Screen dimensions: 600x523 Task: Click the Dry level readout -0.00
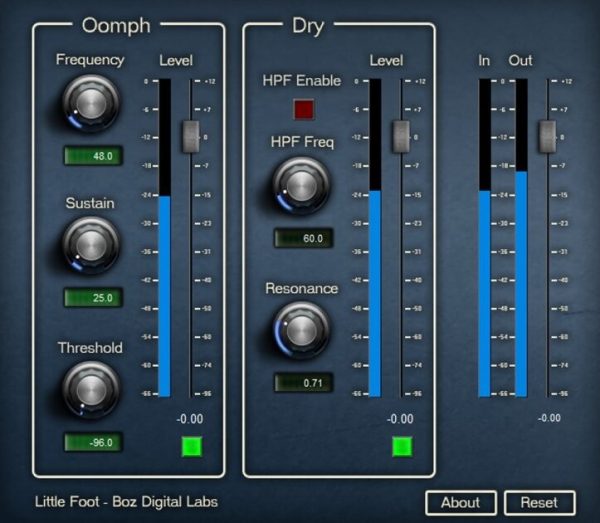400,419
